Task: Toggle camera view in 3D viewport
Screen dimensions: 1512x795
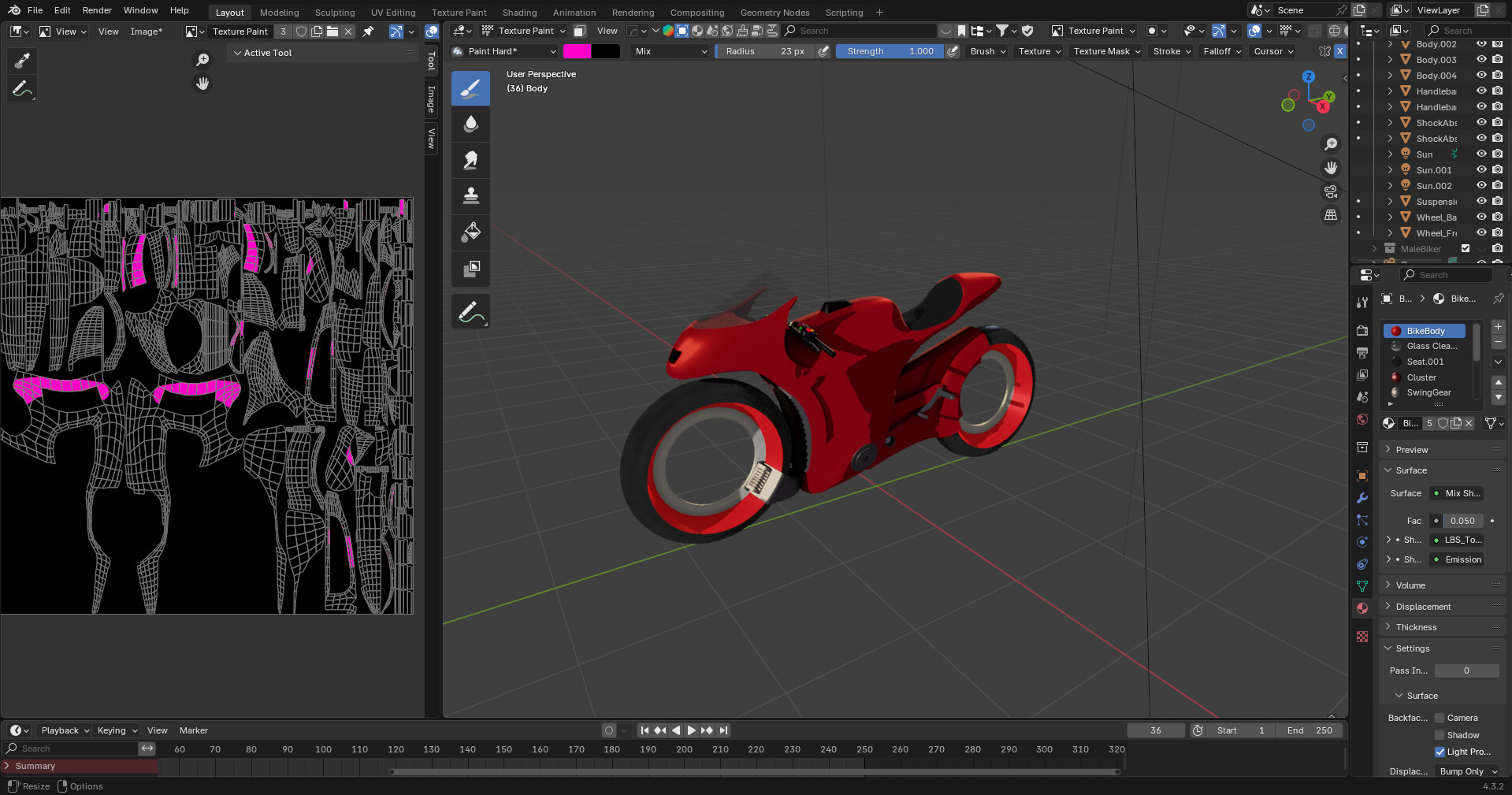Action: click(1331, 191)
